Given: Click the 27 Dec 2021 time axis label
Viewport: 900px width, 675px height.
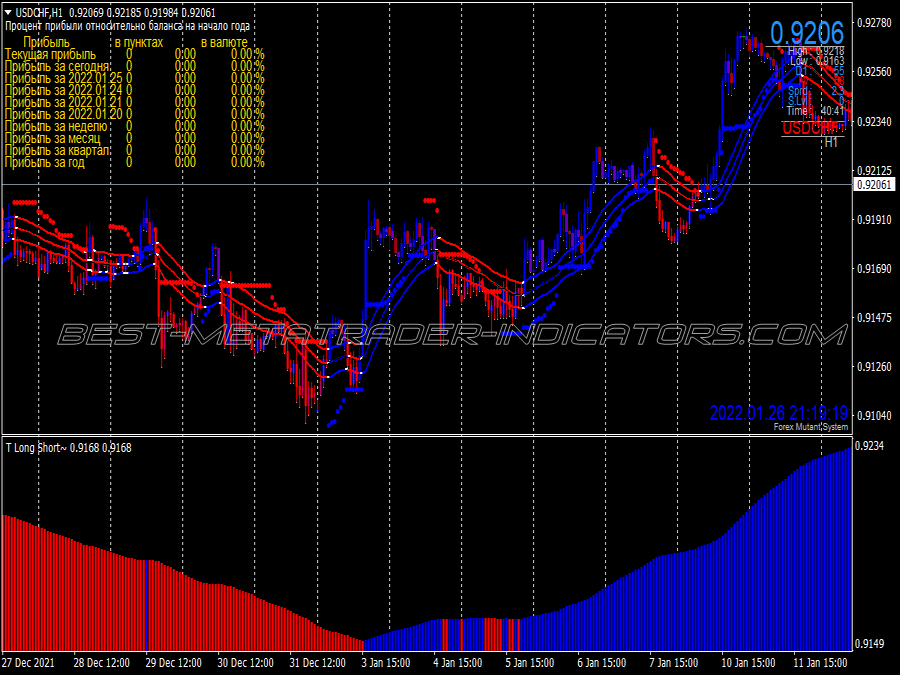Looking at the screenshot, I should 28,662.
